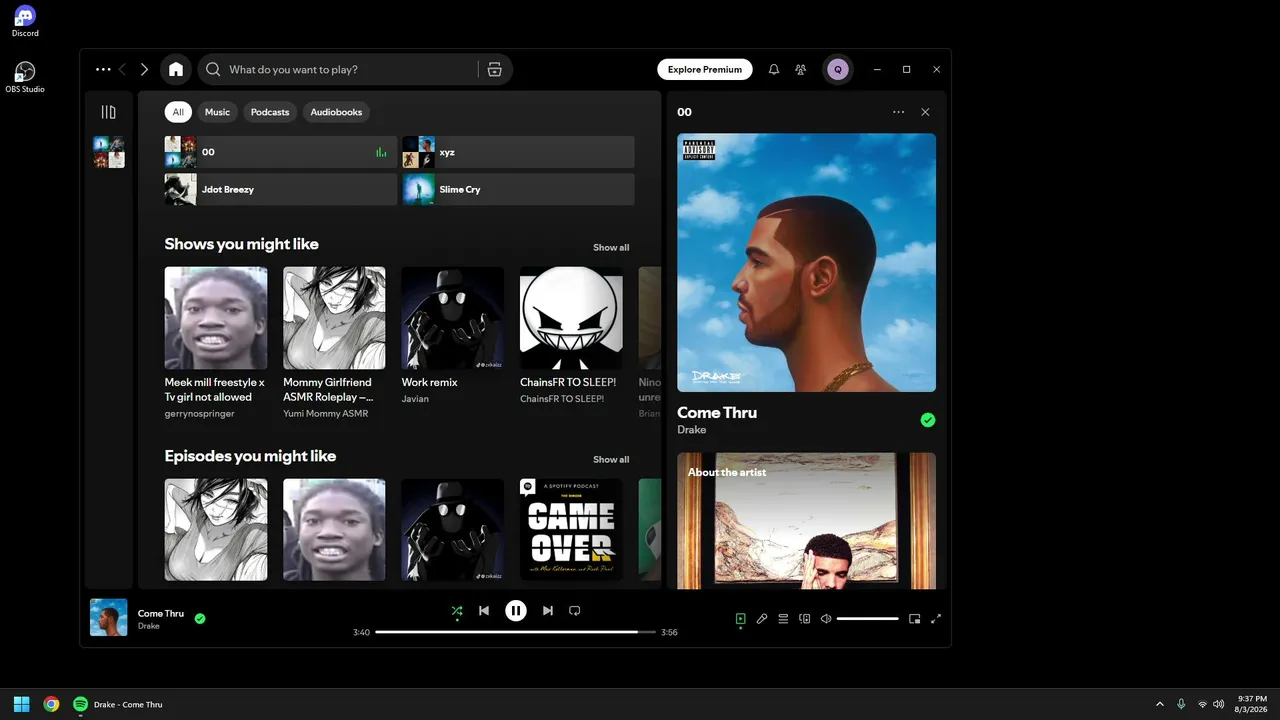Show all under Shows you might like
This screenshot has width=1280, height=720.
click(611, 248)
